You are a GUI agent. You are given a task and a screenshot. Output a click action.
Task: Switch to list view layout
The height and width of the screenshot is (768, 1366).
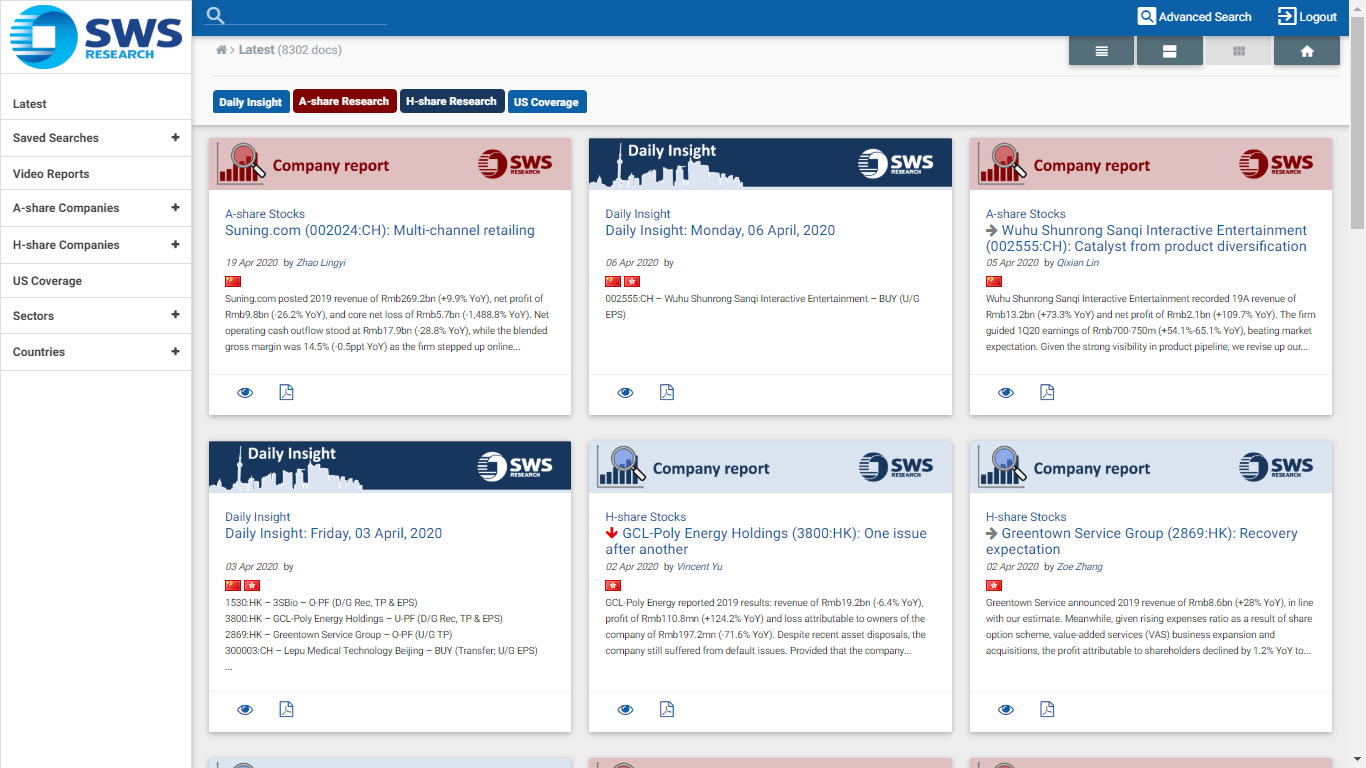tap(1101, 51)
